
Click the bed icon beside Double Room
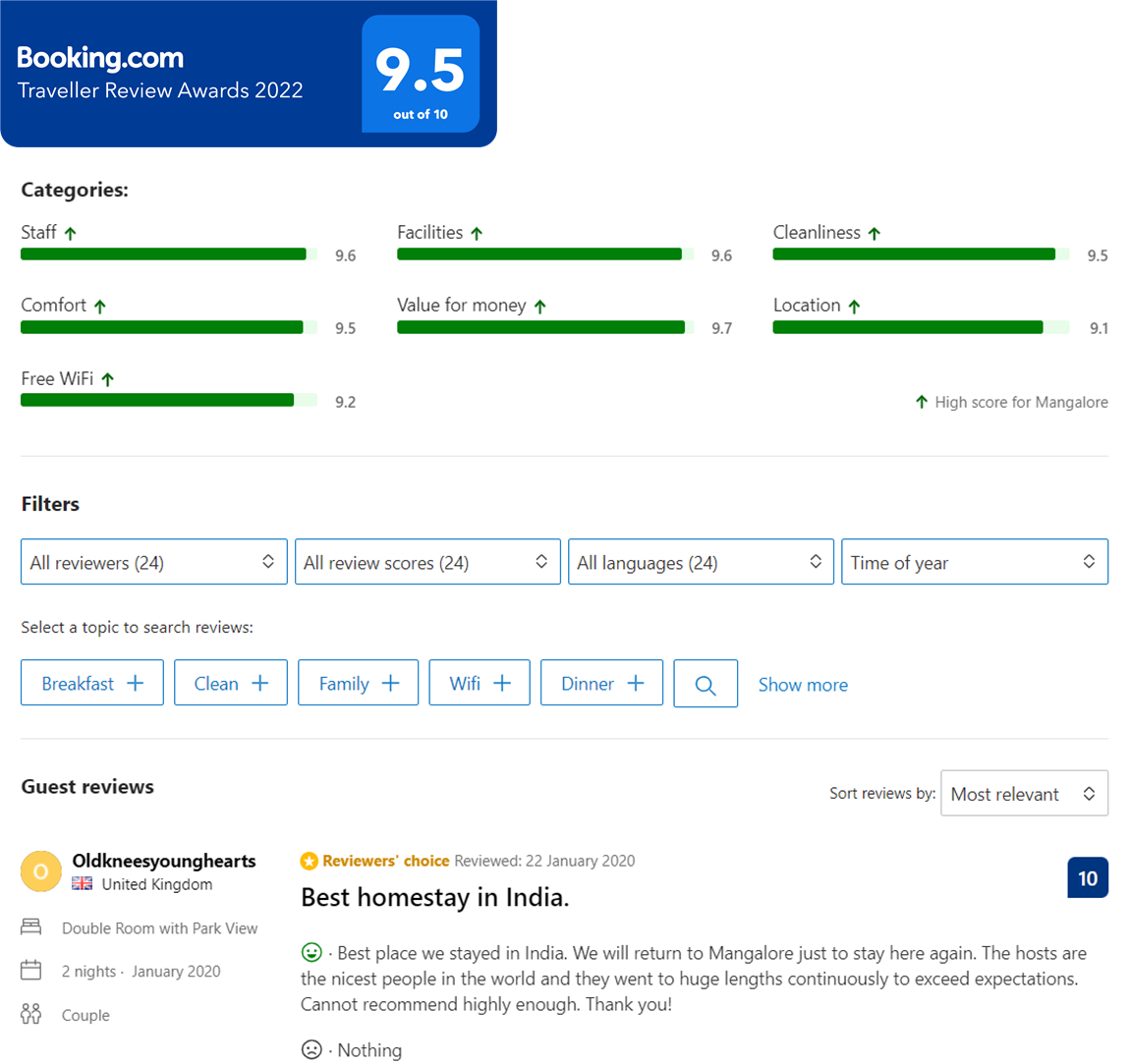coord(31,927)
